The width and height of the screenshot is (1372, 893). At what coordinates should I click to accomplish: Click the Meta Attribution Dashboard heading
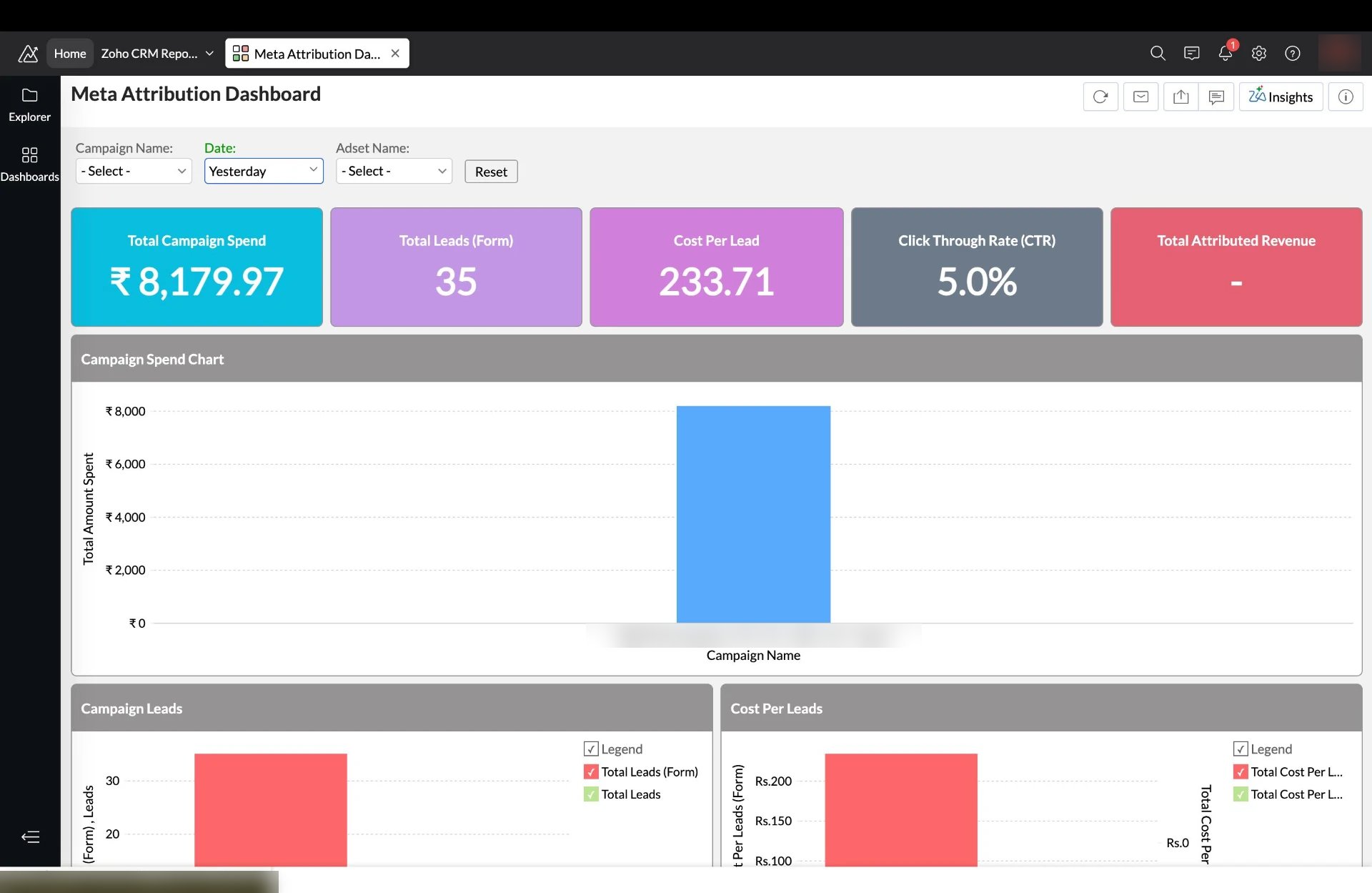pyautogui.click(x=196, y=94)
